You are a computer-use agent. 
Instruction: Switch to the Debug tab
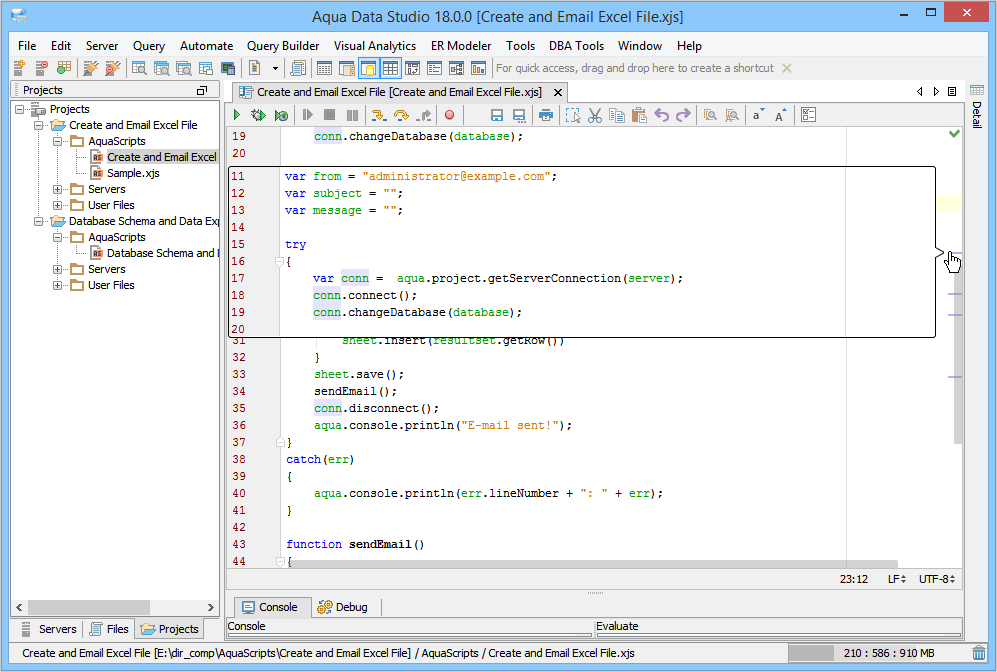343,607
